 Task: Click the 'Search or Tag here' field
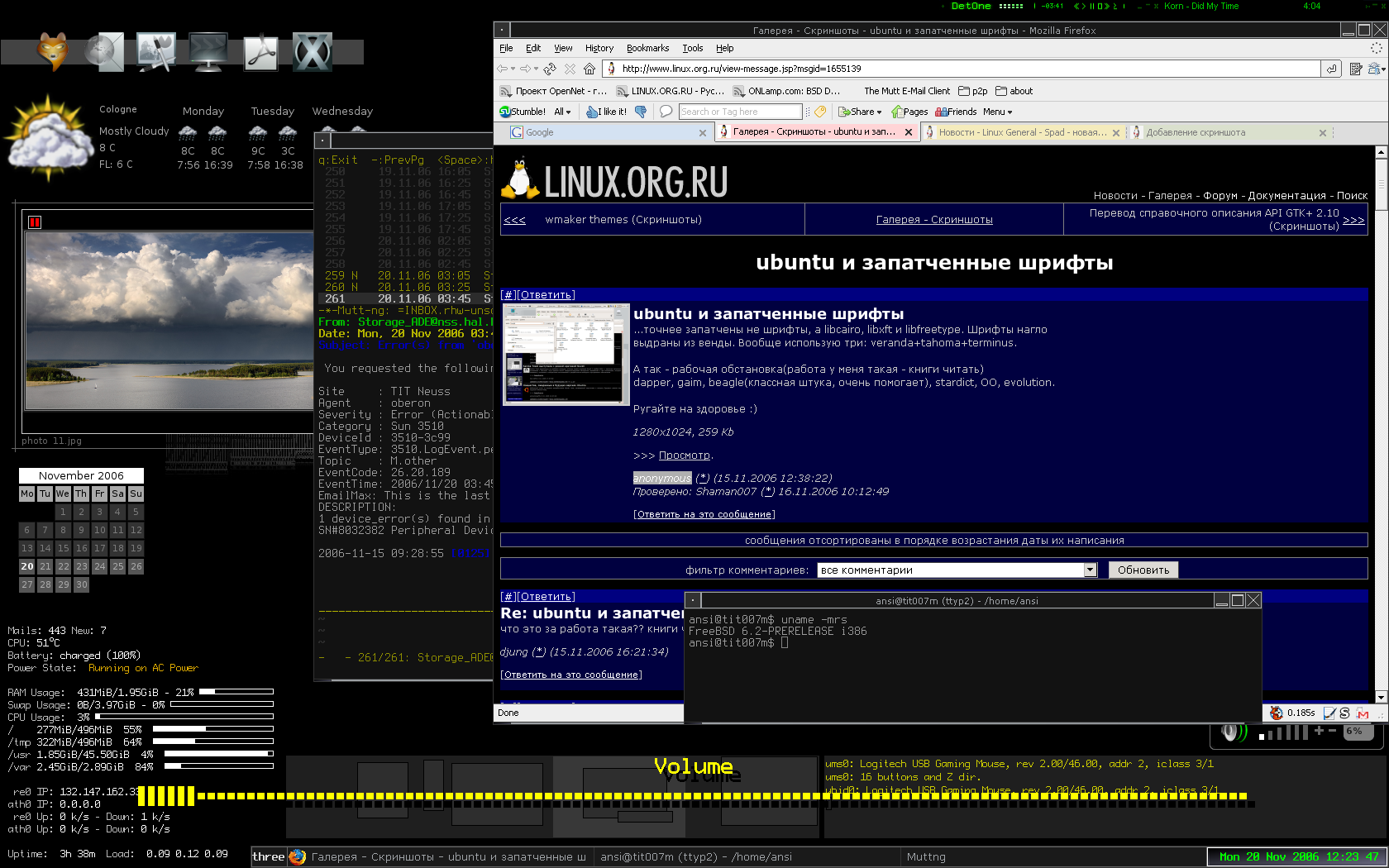coord(741,112)
